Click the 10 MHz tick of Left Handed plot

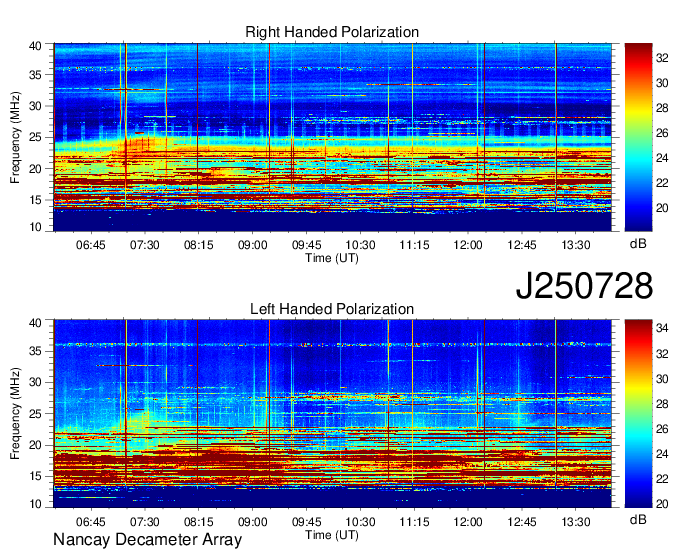click(x=35, y=503)
